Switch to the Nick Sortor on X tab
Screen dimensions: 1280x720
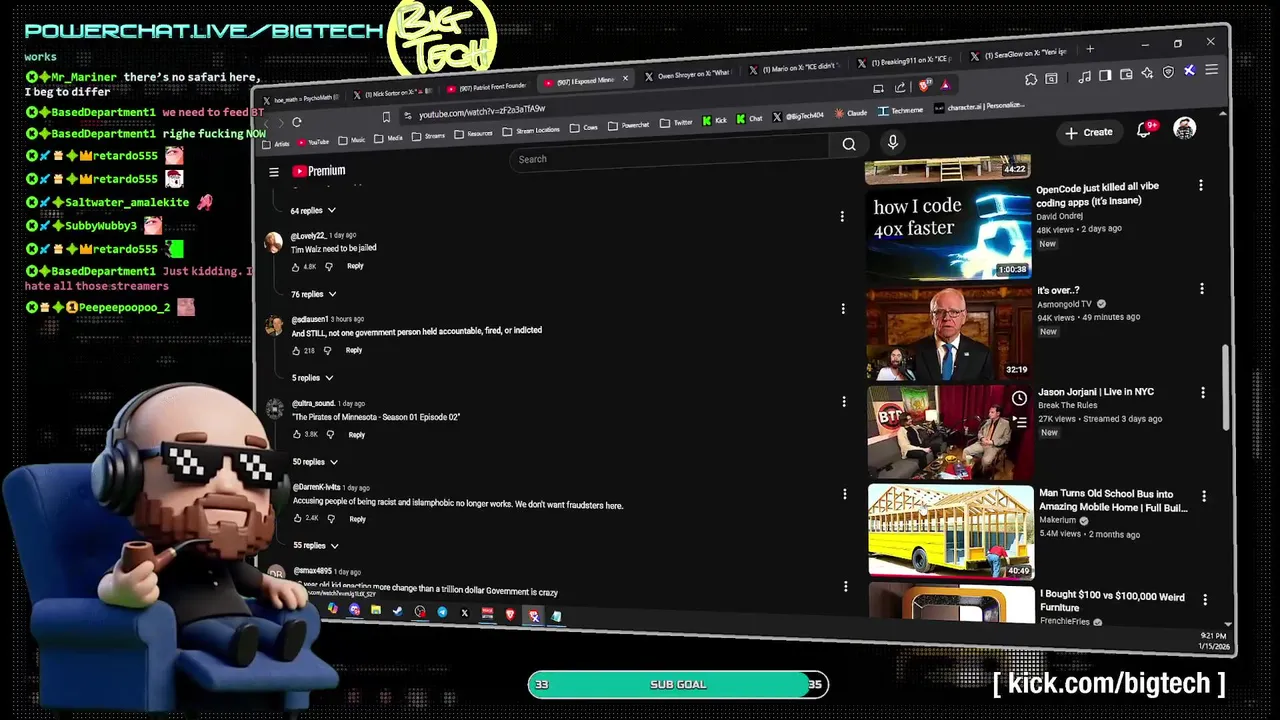(x=393, y=95)
